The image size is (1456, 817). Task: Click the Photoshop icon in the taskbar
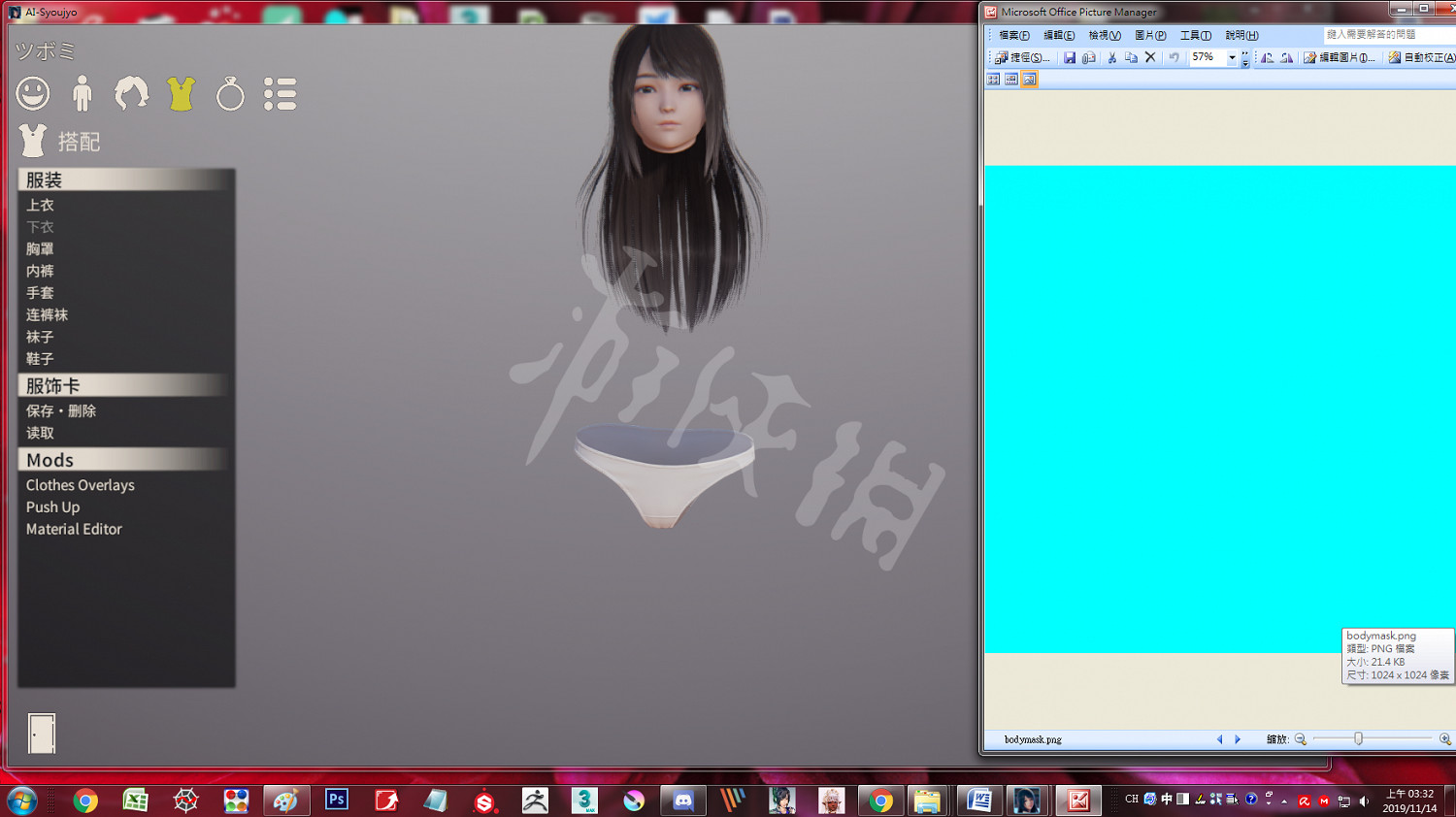(337, 800)
